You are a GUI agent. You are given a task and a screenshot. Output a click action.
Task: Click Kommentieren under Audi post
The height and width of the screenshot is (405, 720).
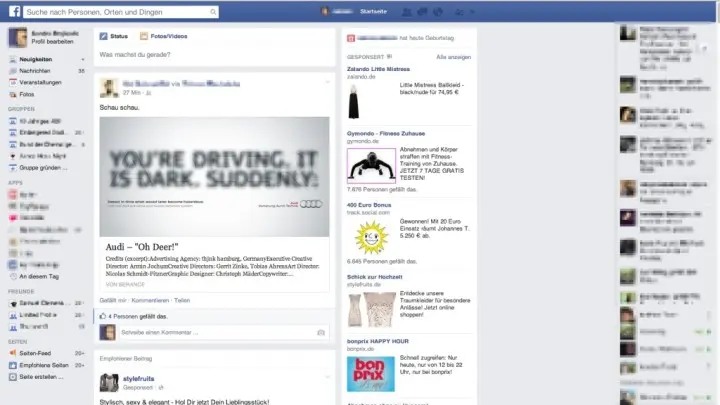coord(150,300)
